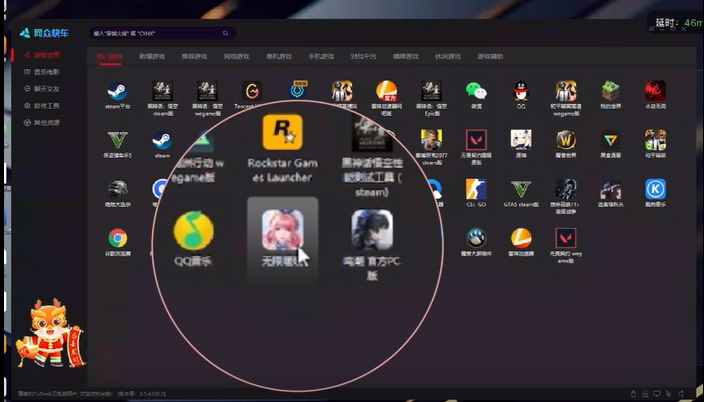The width and height of the screenshot is (704, 402).
Task: Open the 推荐游戏 tab
Action: tap(194, 57)
